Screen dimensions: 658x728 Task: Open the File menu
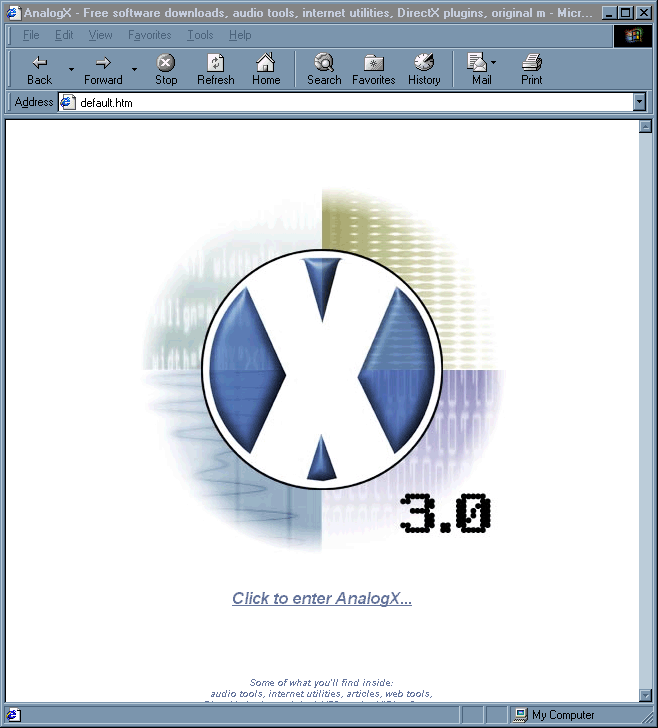point(31,35)
